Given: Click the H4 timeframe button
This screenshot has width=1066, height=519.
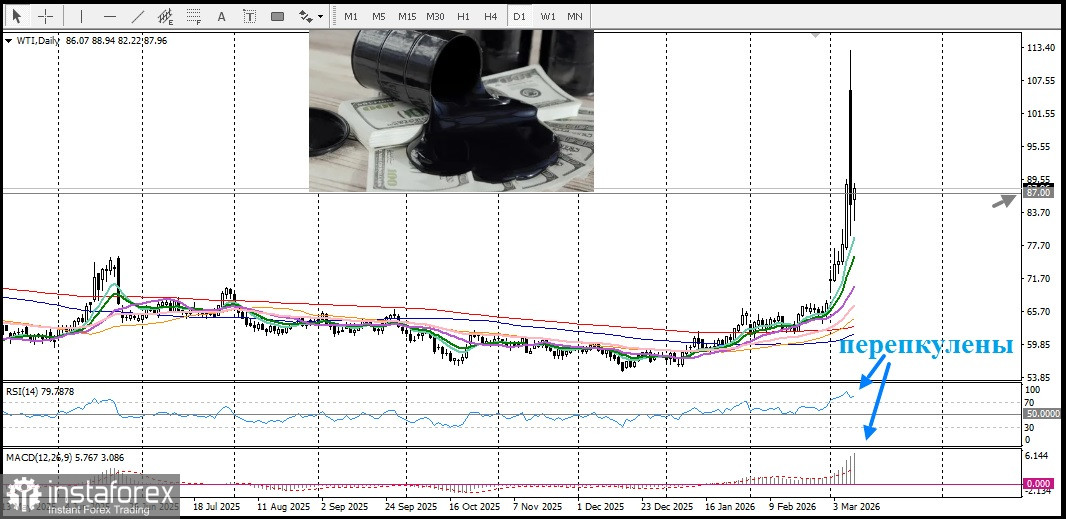Looking at the screenshot, I should tap(490, 16).
